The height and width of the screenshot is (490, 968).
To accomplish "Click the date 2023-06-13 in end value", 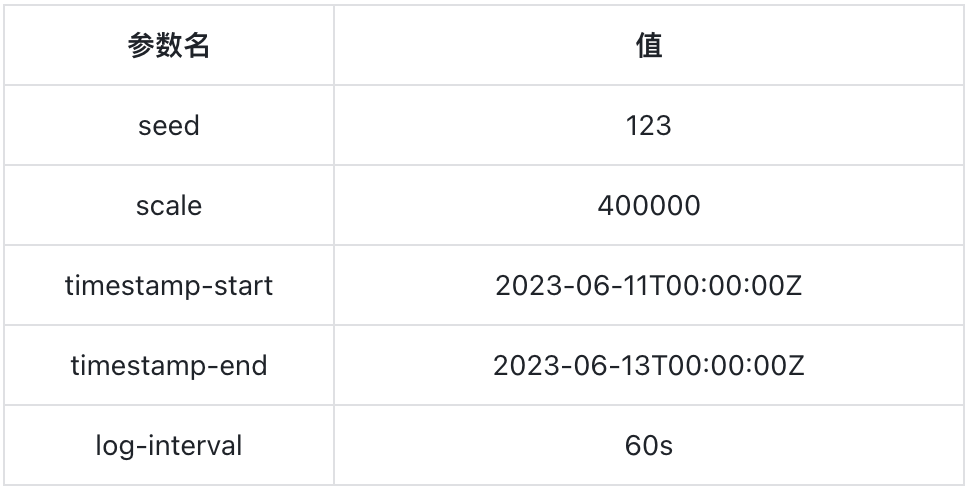I will tap(573, 366).
